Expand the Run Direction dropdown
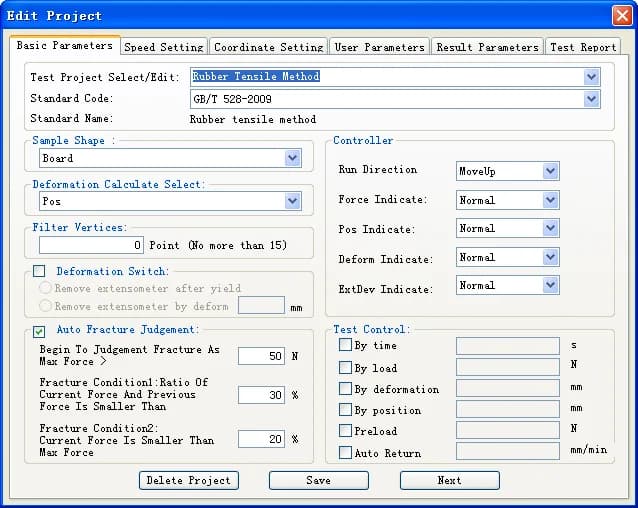The image size is (638, 508). (x=551, y=171)
